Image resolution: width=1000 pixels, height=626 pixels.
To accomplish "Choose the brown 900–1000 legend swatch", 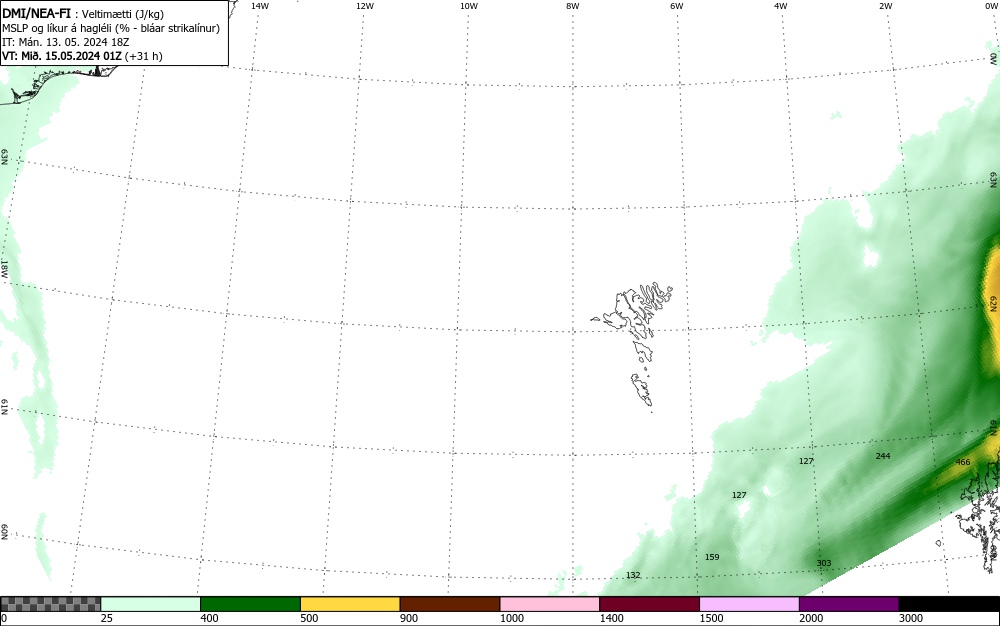I will 450,604.
